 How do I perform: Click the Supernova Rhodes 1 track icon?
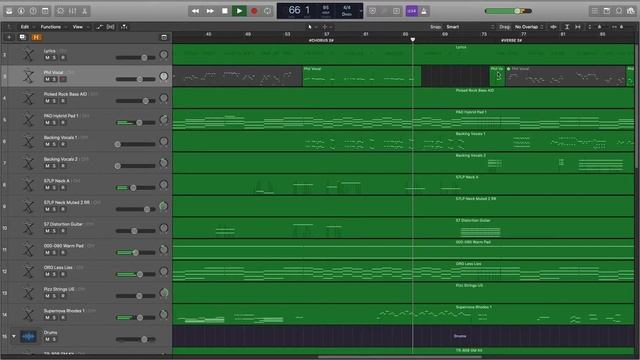click(x=28, y=314)
